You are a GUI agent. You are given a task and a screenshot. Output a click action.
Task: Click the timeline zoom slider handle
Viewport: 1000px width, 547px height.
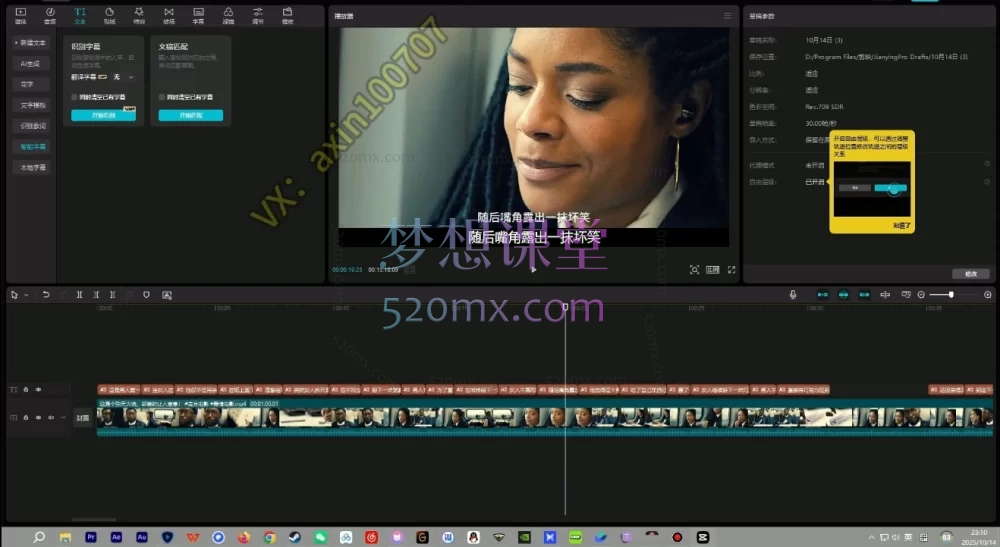pos(950,295)
